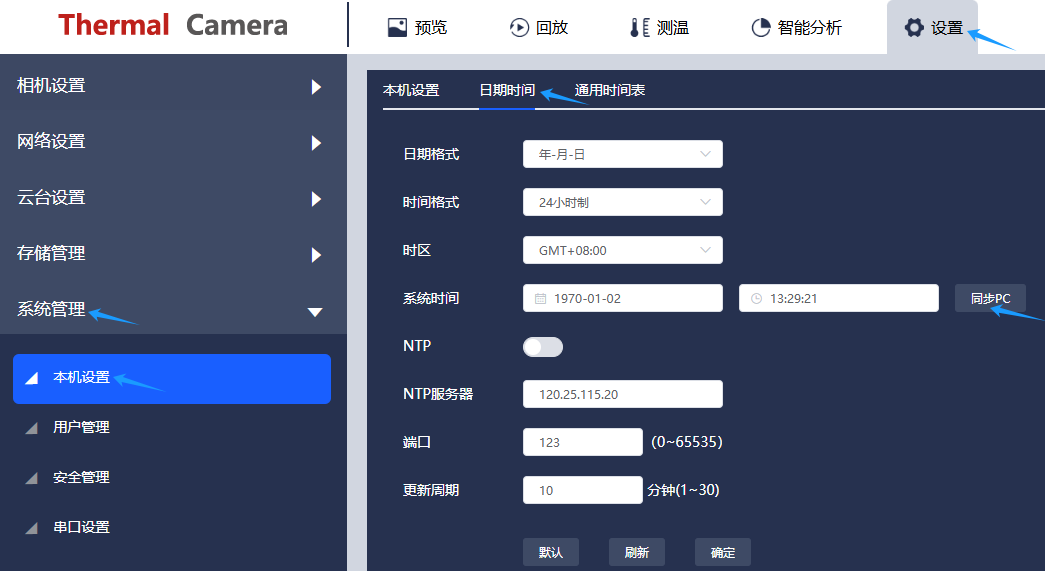
Task: Expand the 相机设置 sidebar section
Action: click(173, 86)
